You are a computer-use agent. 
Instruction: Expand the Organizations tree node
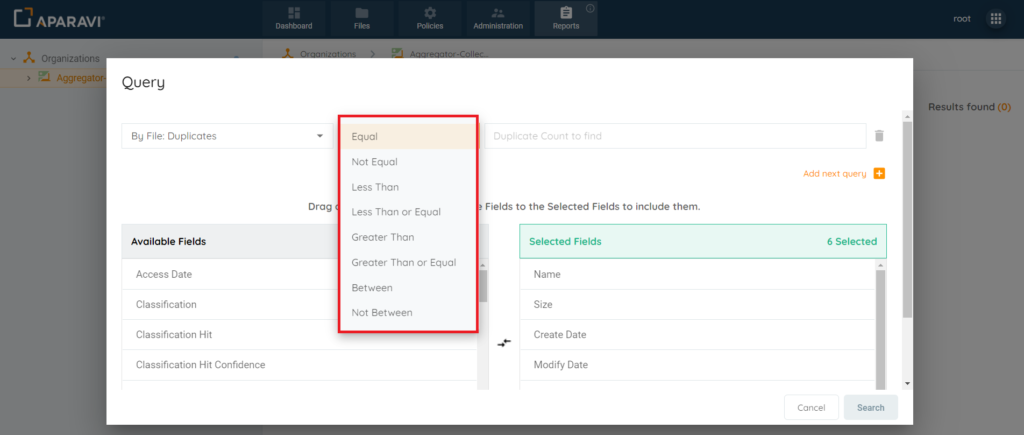(x=14, y=59)
